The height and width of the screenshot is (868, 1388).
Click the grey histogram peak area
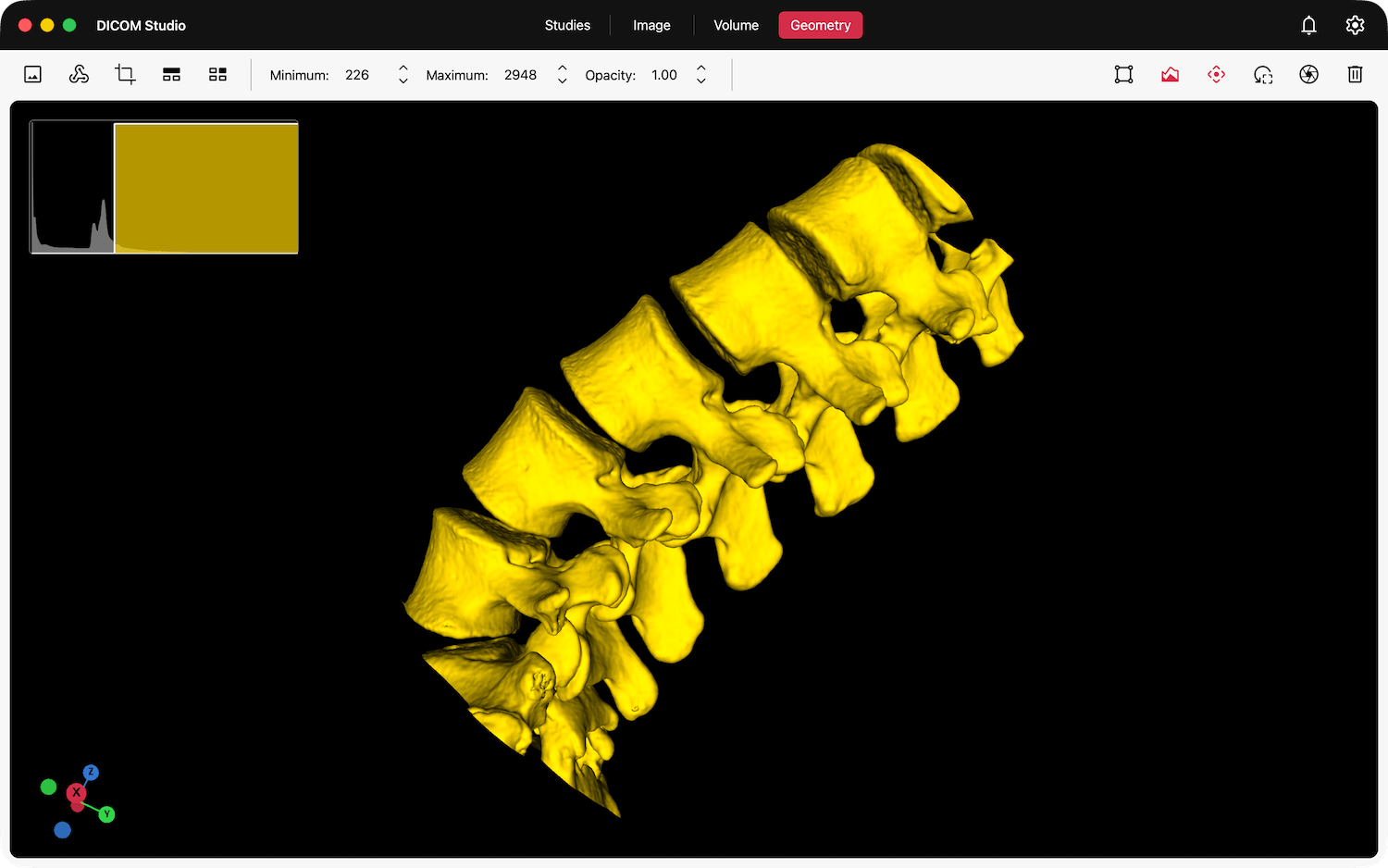(101, 228)
